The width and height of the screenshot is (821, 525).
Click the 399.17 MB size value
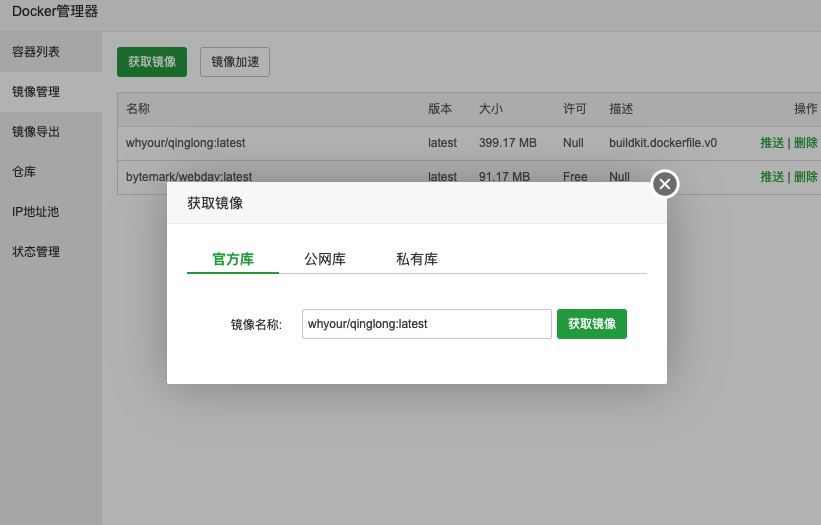507,143
